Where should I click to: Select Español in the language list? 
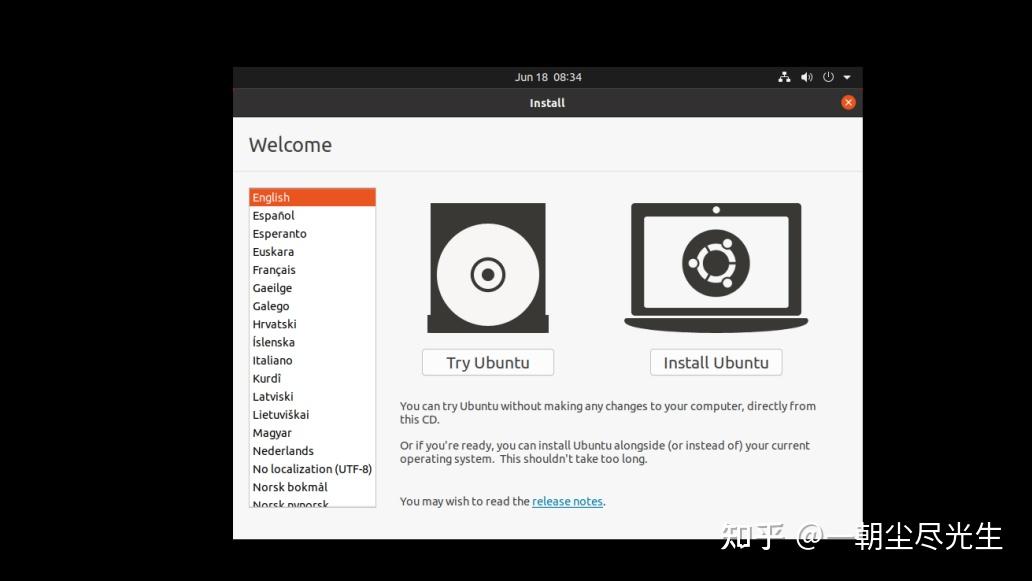pos(273,215)
